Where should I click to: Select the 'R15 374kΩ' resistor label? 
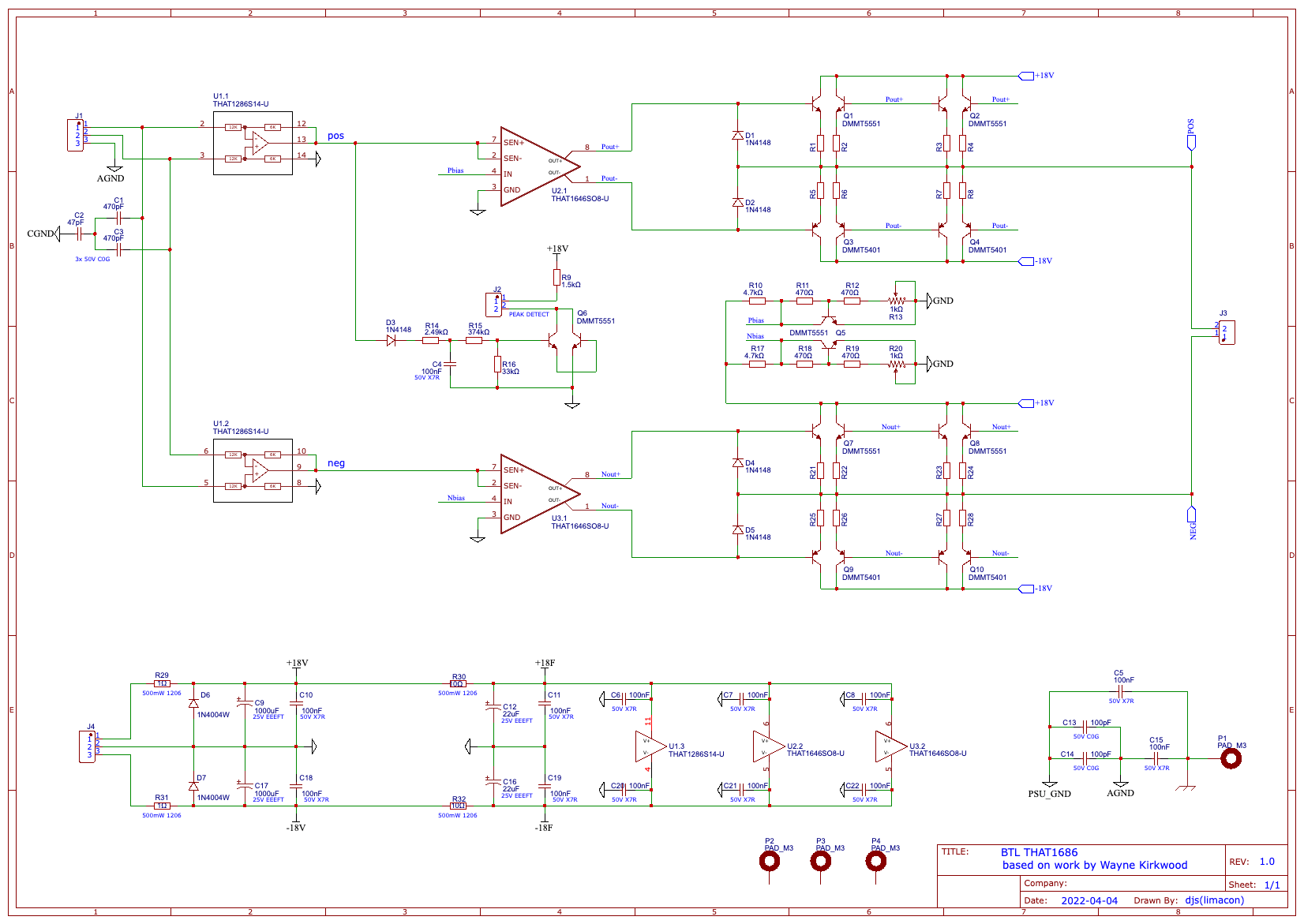pyautogui.click(x=478, y=329)
